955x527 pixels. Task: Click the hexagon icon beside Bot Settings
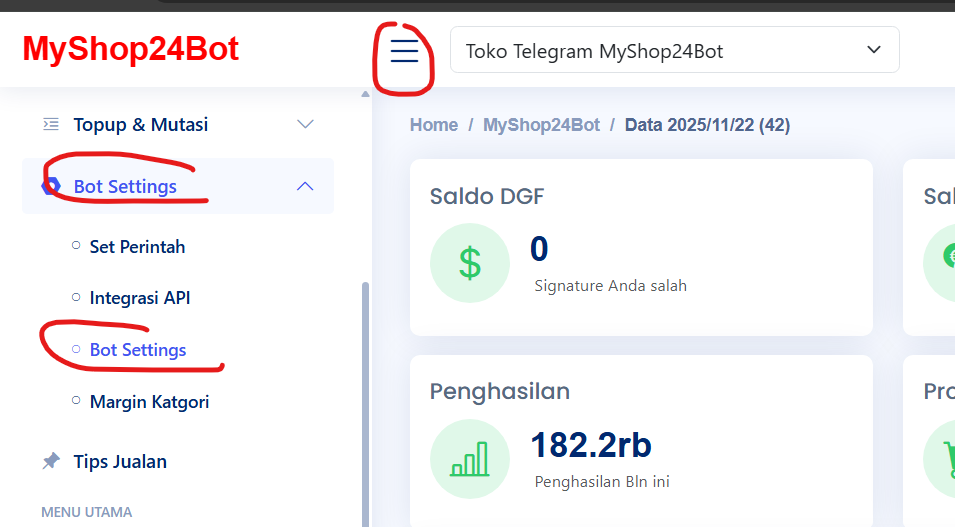coord(51,186)
